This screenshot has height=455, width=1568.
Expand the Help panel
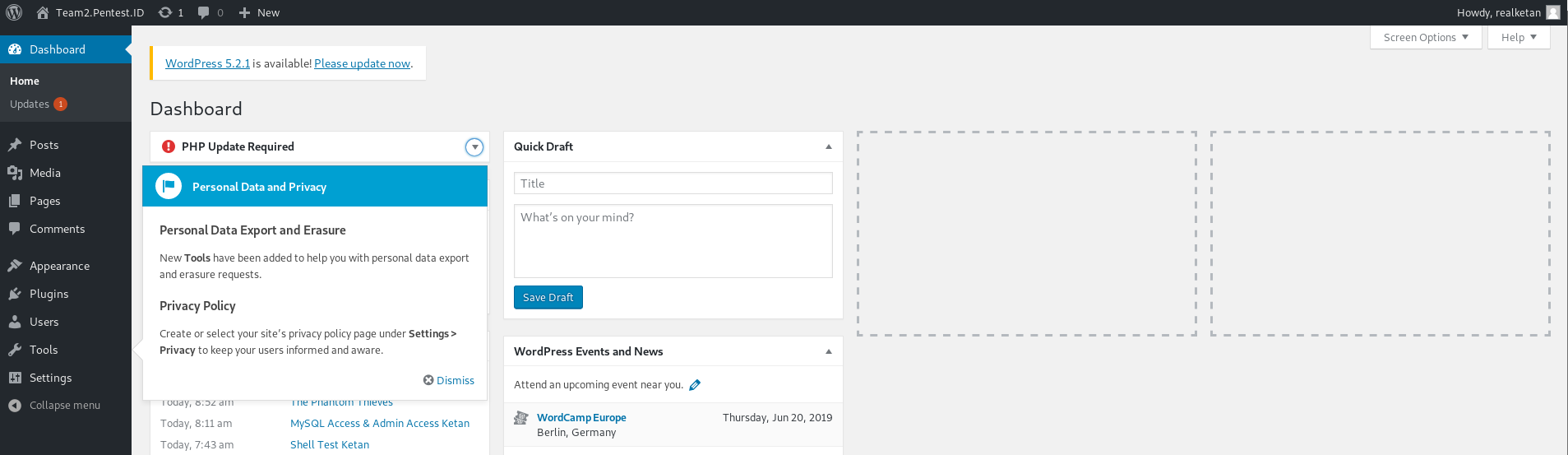click(x=1519, y=37)
